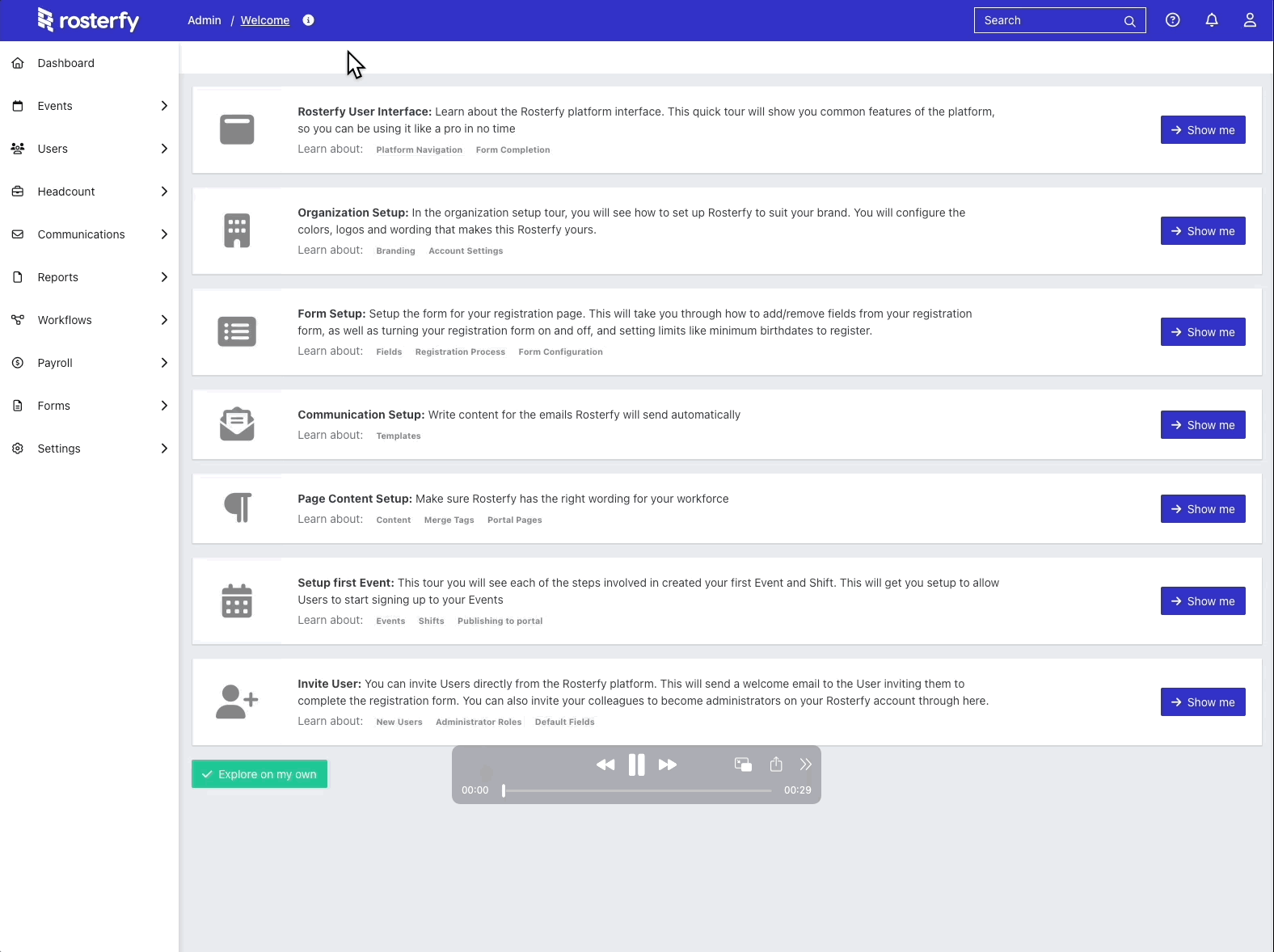Click the Reports document icon
This screenshot has height=952, width=1274.
(18, 277)
